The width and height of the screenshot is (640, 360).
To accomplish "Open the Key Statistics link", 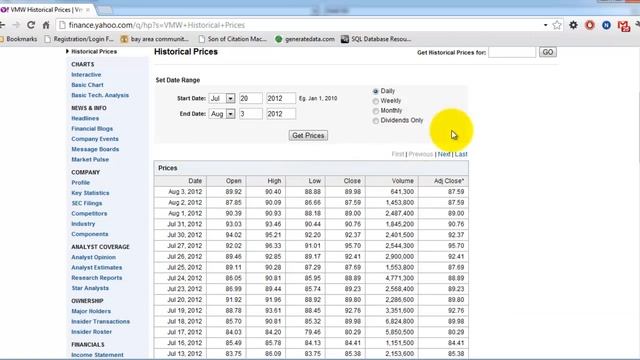I will click(x=90, y=193).
